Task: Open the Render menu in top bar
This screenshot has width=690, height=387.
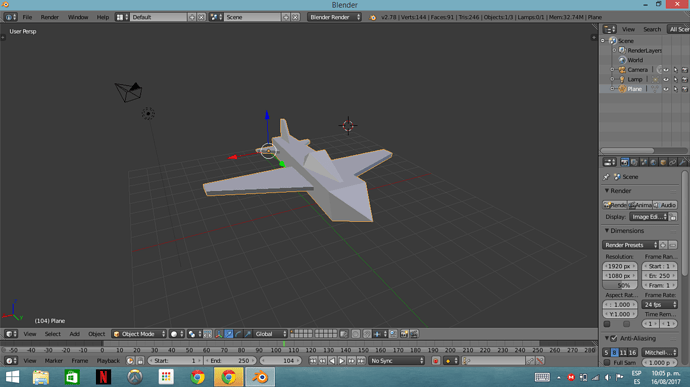Action: [x=50, y=17]
